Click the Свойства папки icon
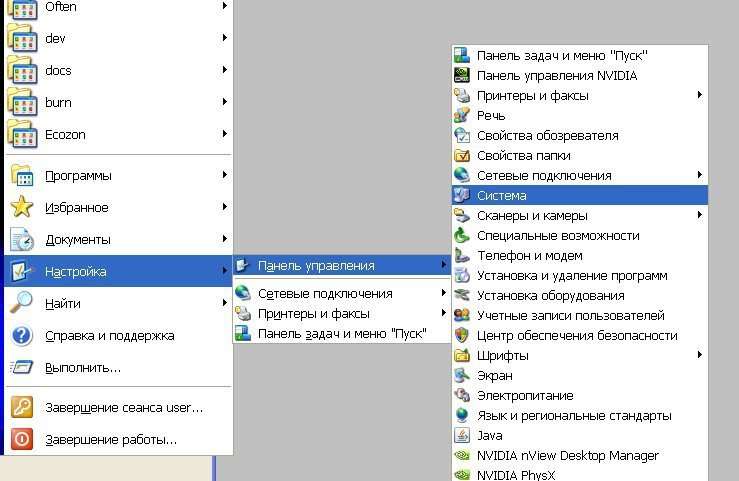 pyautogui.click(x=462, y=155)
